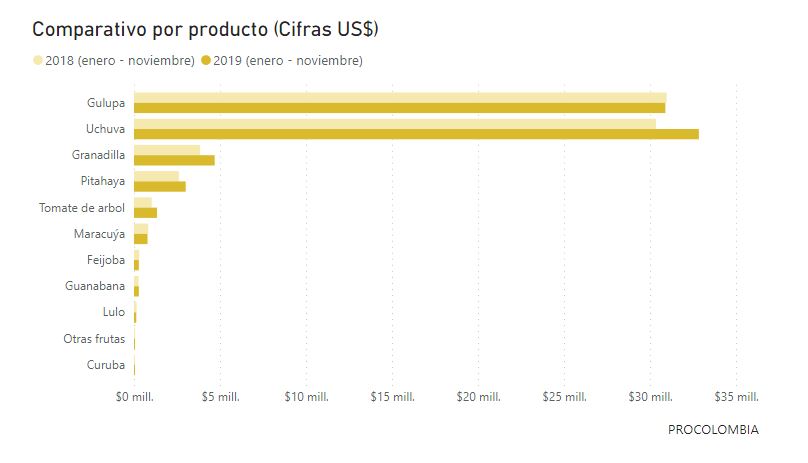
Task: Click the Gulupa 2018 bar
Action: [x=400, y=97]
